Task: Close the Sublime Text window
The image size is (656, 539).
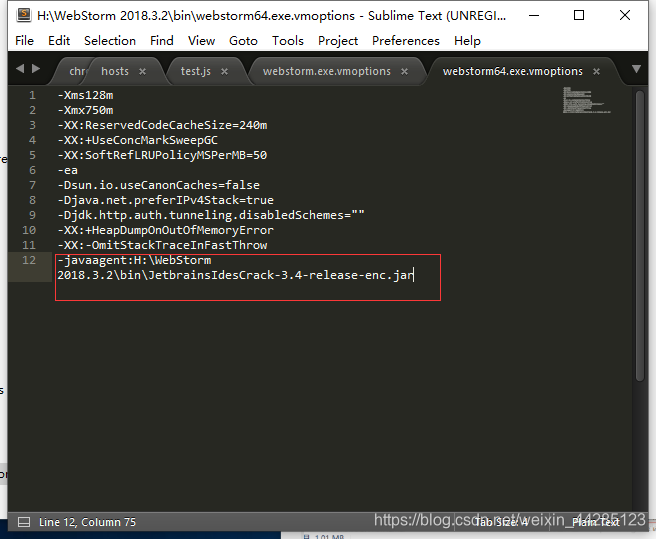Action: coord(625,15)
